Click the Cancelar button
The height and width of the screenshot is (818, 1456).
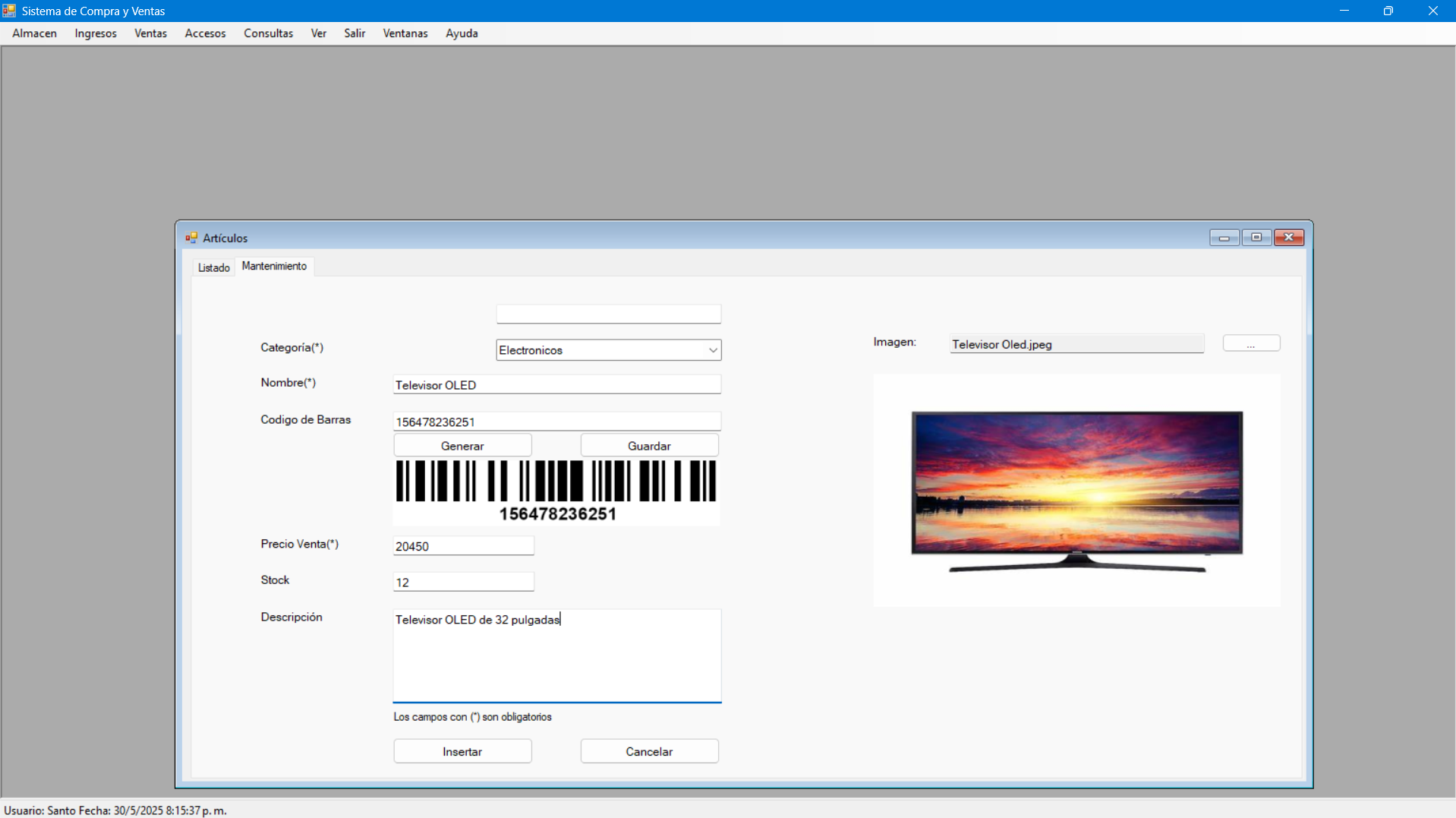pos(649,751)
